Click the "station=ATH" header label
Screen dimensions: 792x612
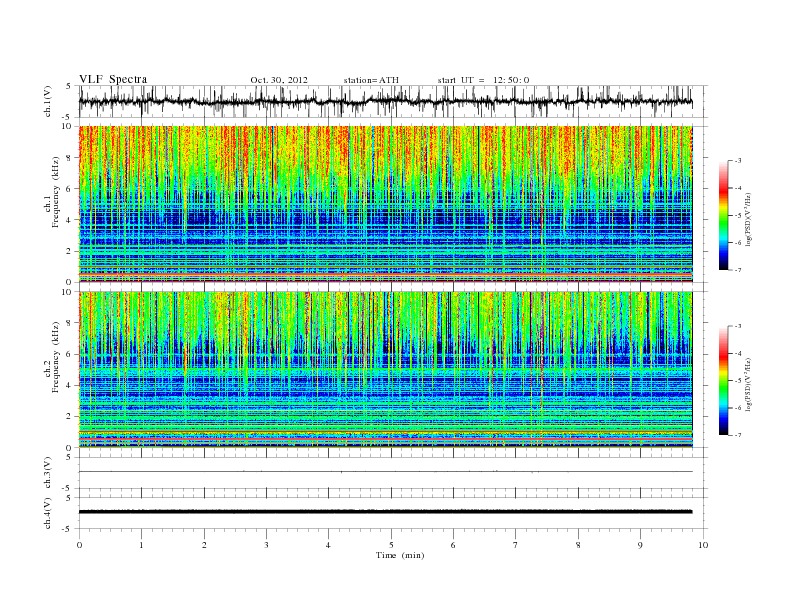(x=371, y=80)
